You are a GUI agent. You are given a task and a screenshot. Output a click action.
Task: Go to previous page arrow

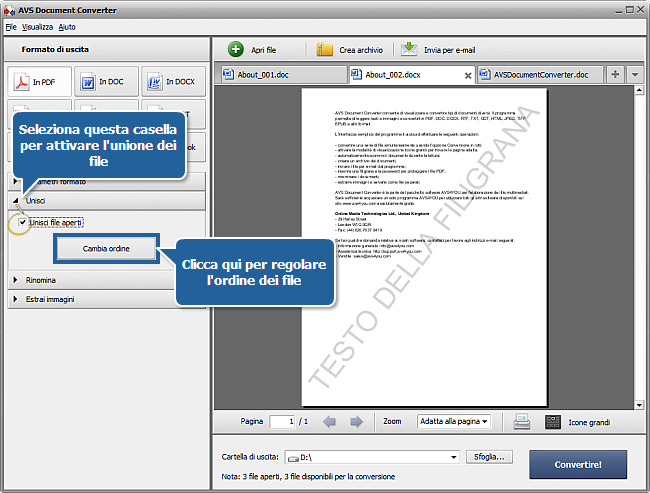click(330, 422)
